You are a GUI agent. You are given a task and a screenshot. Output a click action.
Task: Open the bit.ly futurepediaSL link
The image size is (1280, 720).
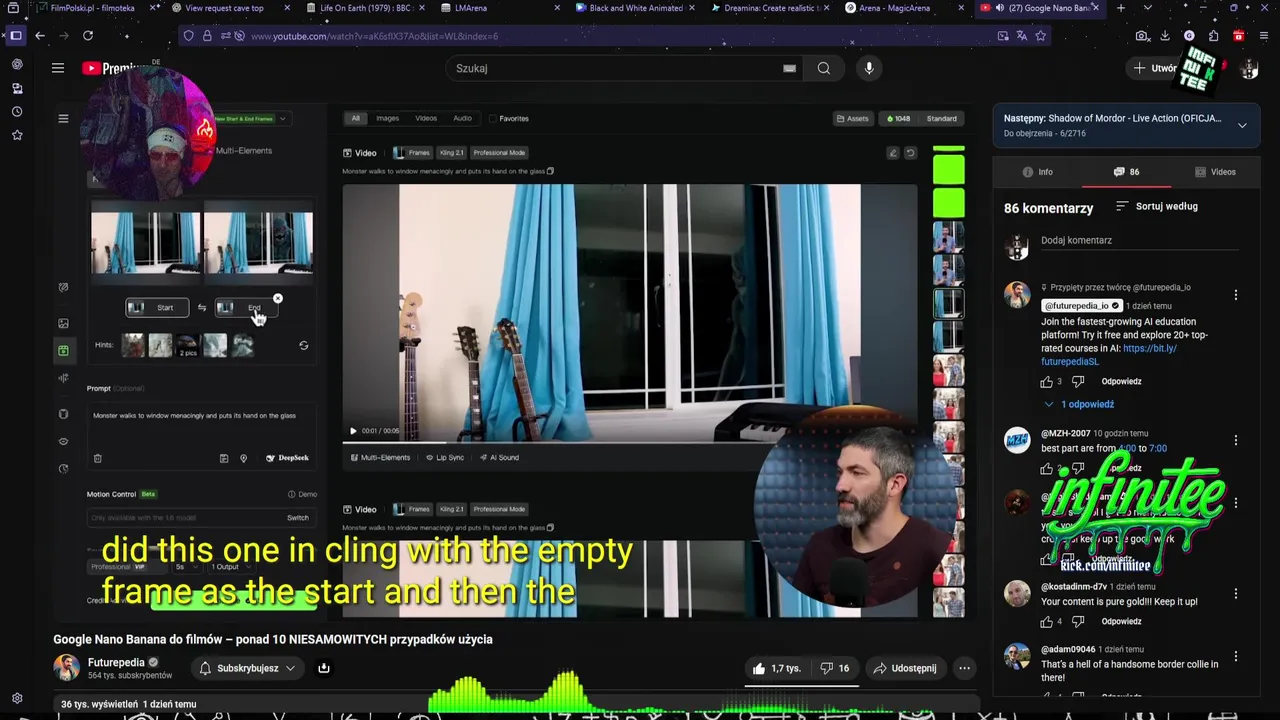pos(1108,355)
